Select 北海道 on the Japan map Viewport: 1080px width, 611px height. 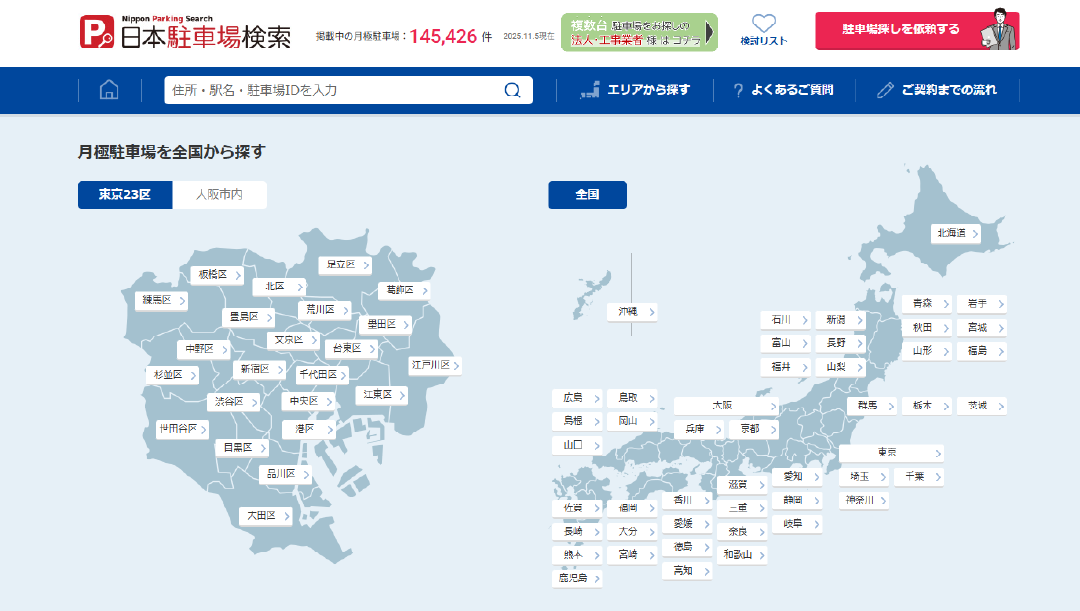tap(955, 233)
